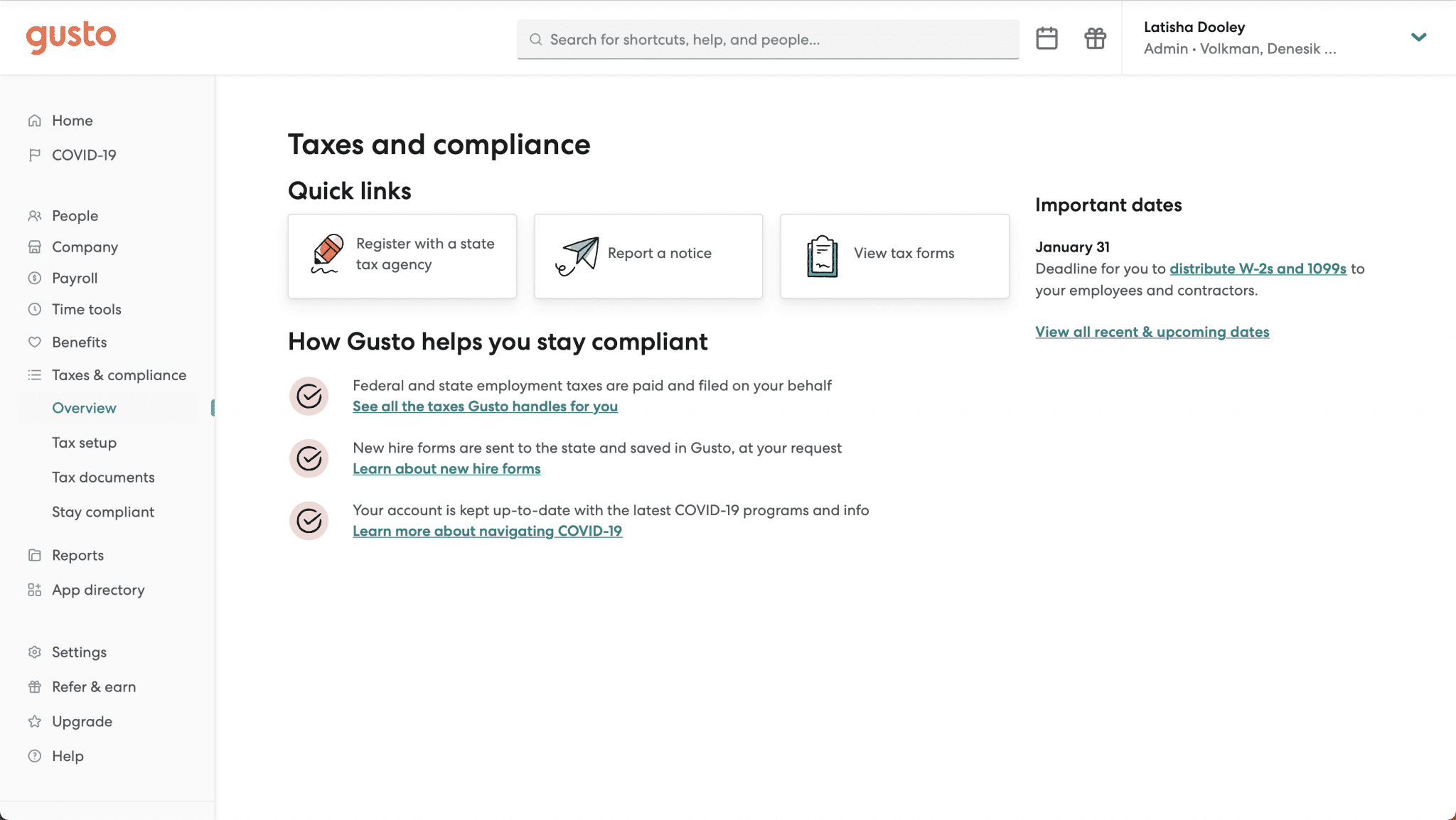Open Learn about new hire forms link
Screen dimensions: 1456x820
pyautogui.click(x=446, y=469)
